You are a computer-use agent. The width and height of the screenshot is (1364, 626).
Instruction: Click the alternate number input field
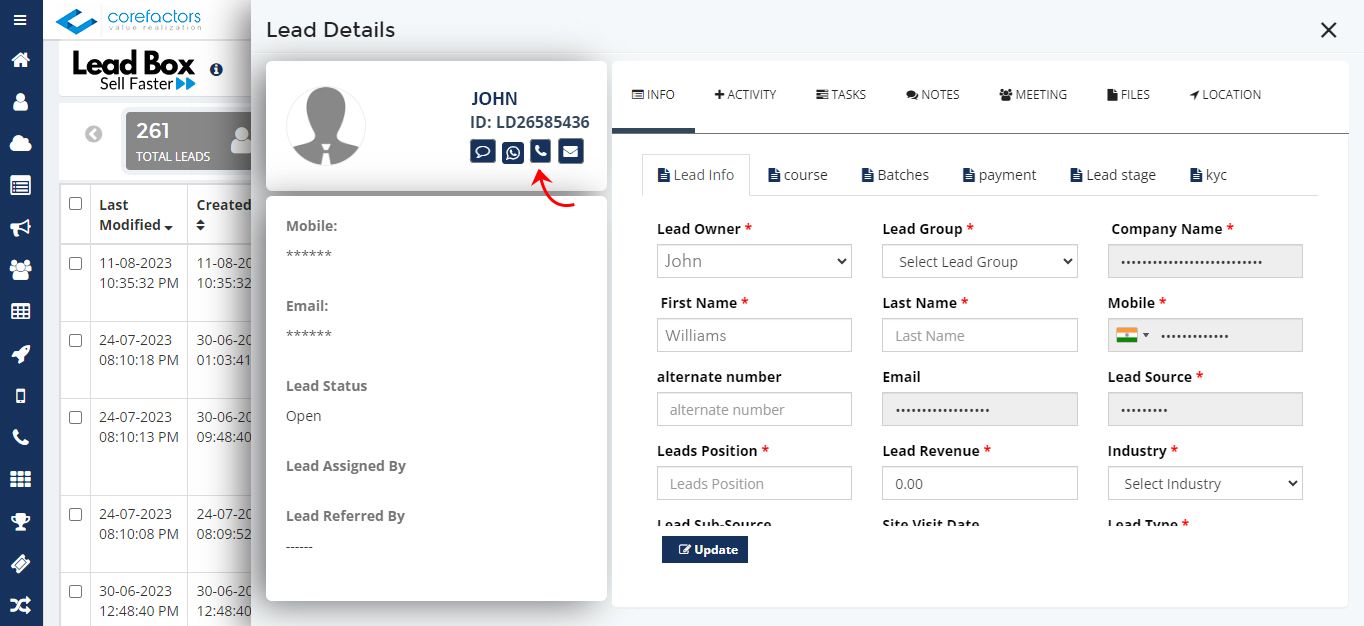pyautogui.click(x=754, y=409)
